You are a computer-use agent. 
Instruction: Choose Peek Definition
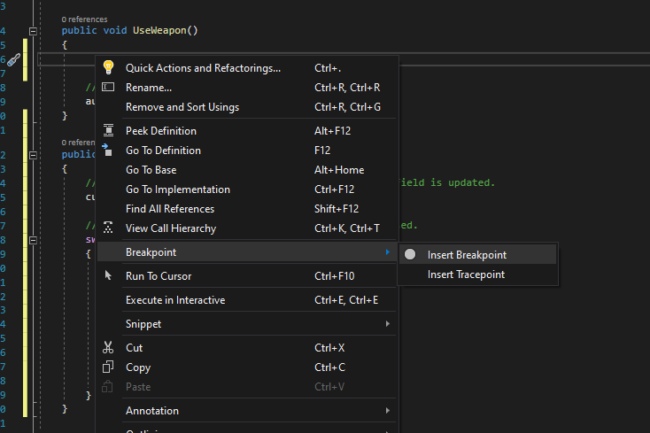pos(247,131)
